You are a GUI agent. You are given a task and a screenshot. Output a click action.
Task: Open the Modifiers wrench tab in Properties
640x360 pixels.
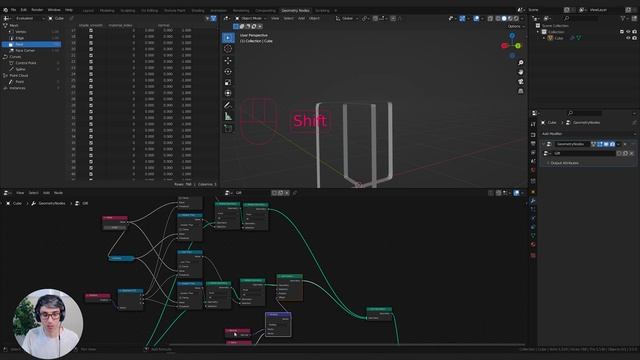pyautogui.click(x=533, y=200)
